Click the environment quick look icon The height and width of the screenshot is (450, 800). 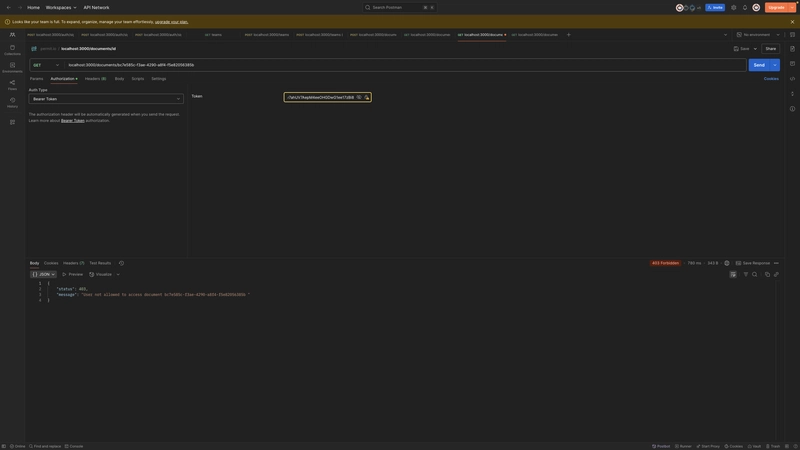[x=792, y=35]
